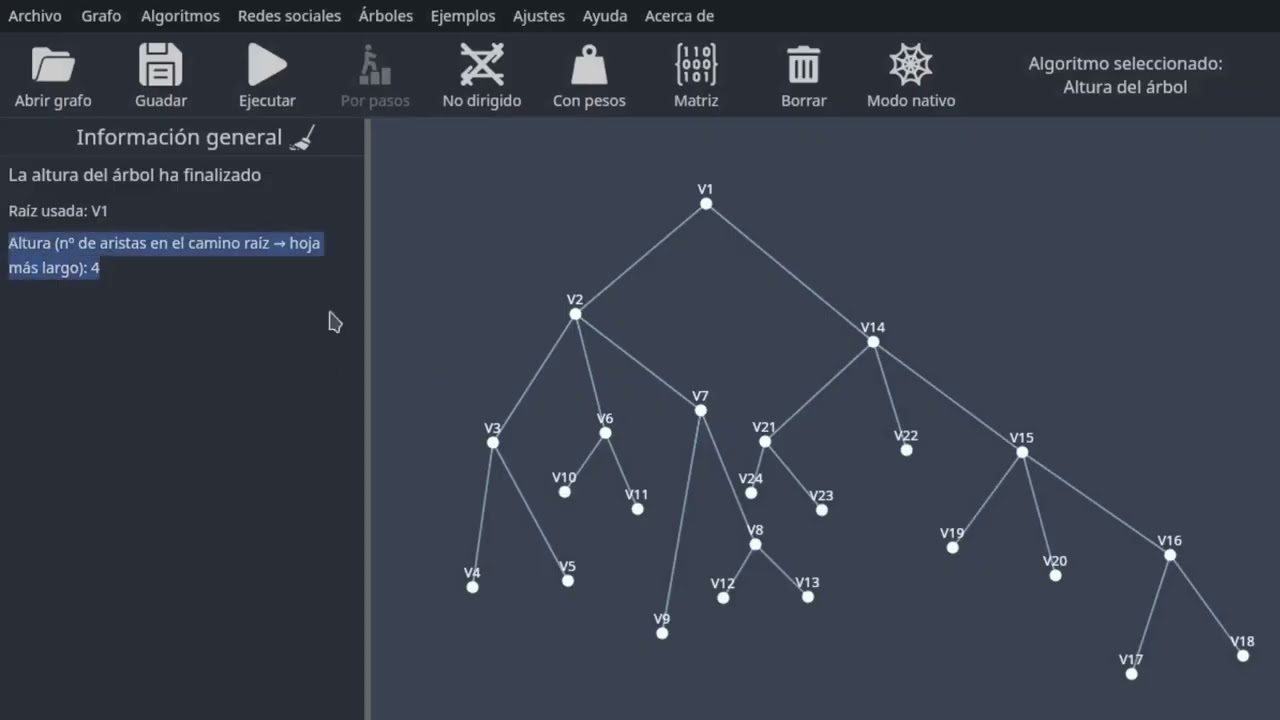Open the Grafo menu
1280x720 pixels.
(x=101, y=16)
